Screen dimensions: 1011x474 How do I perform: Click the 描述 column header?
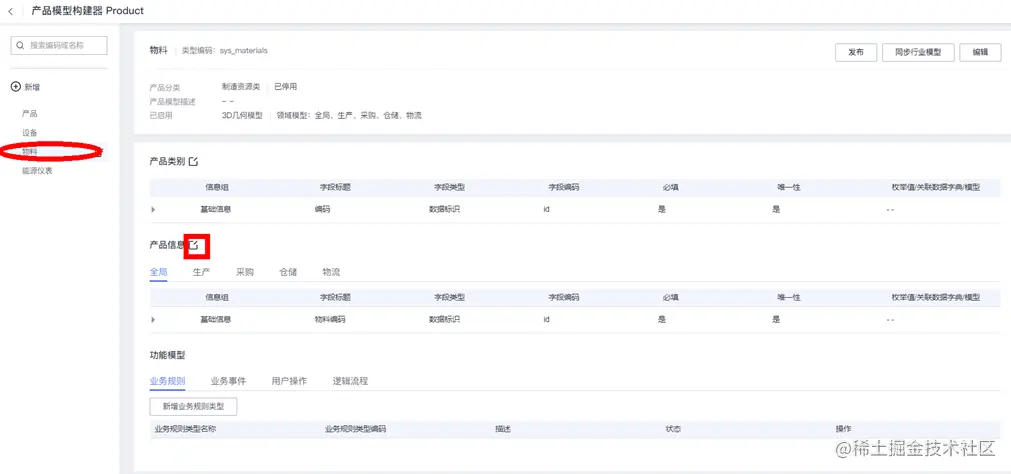point(503,429)
